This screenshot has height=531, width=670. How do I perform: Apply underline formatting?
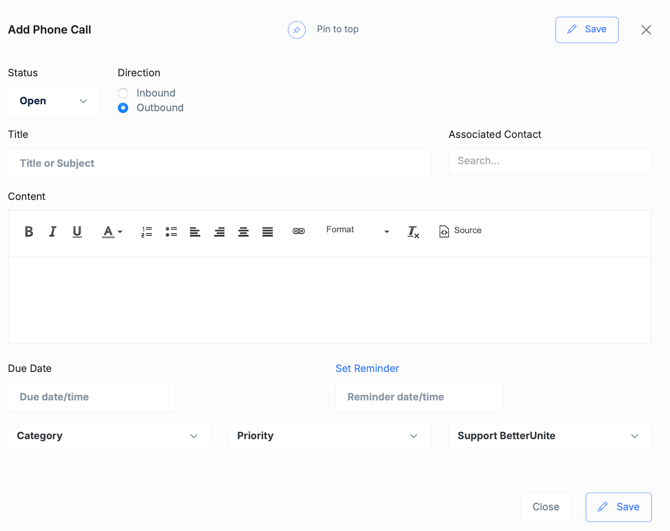(x=77, y=231)
